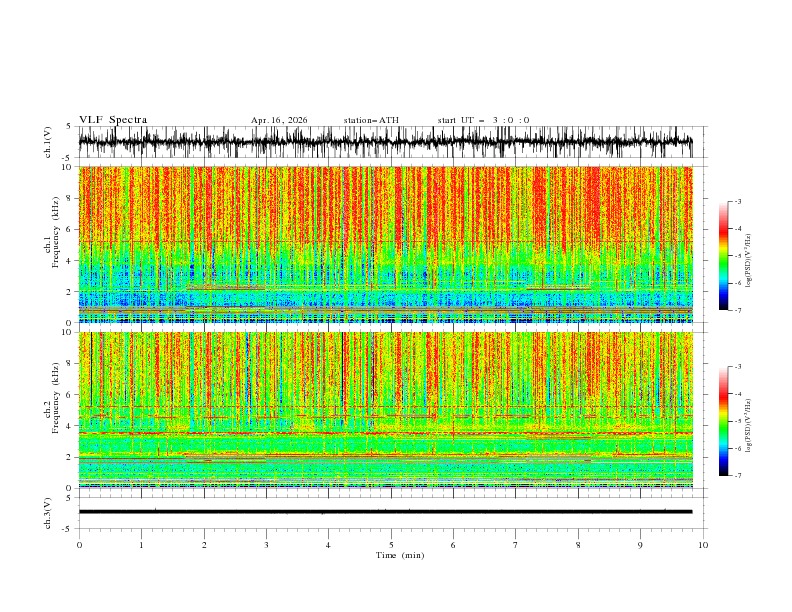Click the ch.1 frequency tick "8"
The height and width of the screenshot is (612, 792).
(71, 198)
